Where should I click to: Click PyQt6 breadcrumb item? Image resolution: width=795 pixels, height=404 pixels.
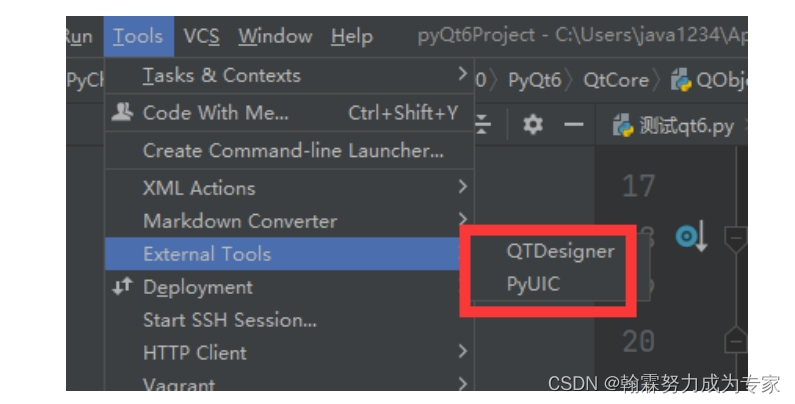535,80
